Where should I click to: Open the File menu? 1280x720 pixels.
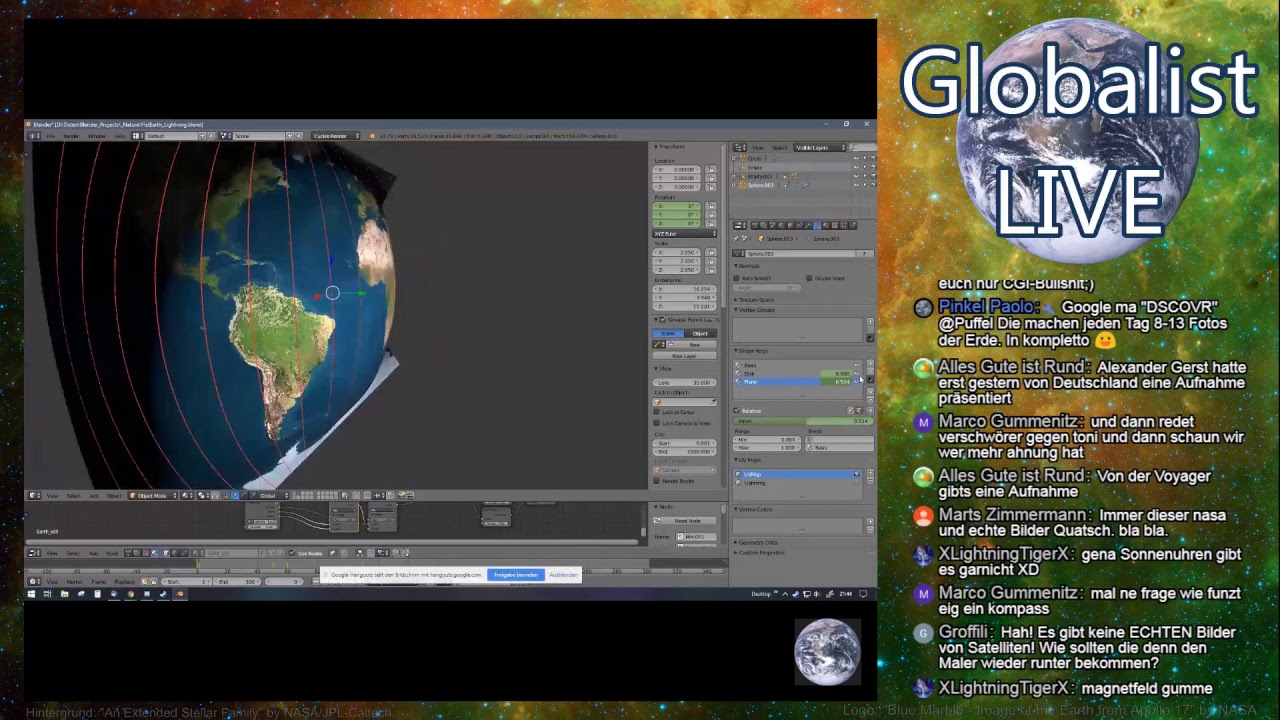click(50, 136)
